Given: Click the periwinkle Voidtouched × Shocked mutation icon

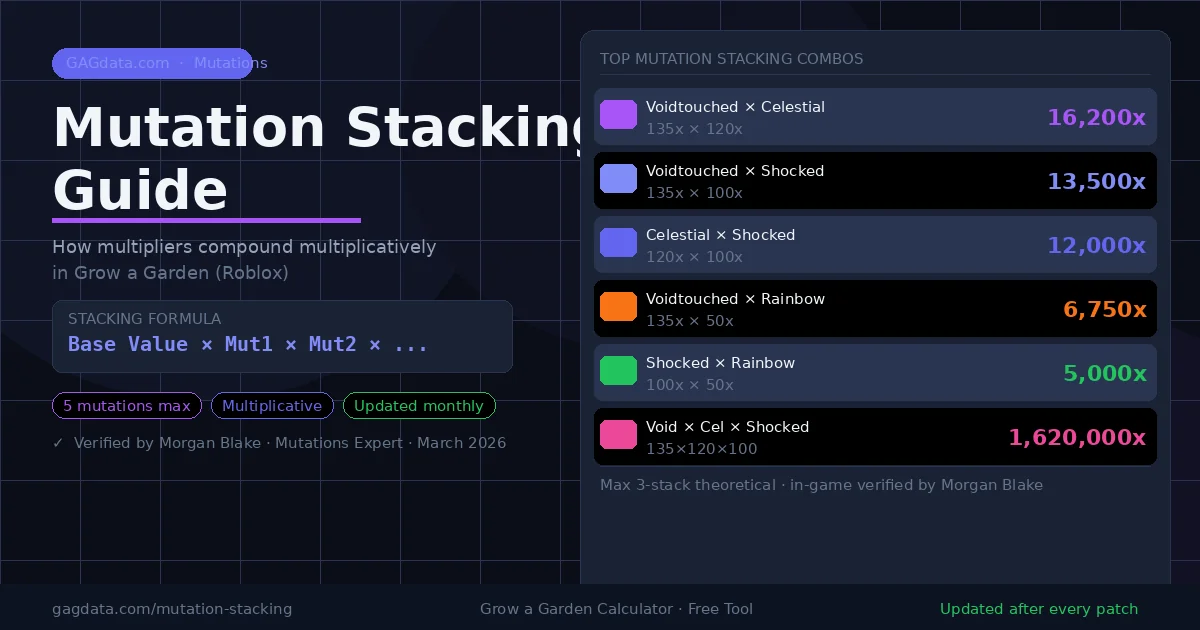Looking at the screenshot, I should click(618, 179).
